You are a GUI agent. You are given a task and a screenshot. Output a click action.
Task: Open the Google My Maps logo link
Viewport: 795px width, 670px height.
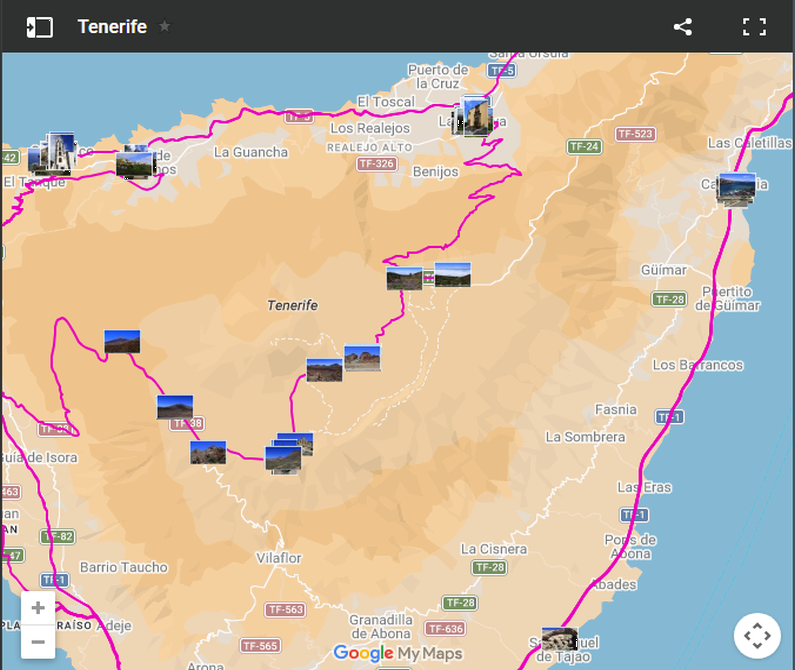(398, 653)
